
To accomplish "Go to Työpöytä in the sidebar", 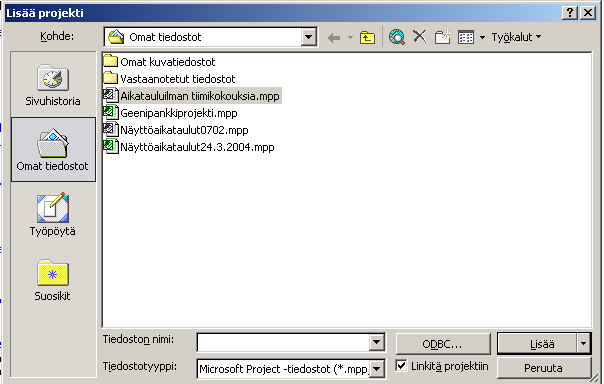I will click(x=53, y=214).
